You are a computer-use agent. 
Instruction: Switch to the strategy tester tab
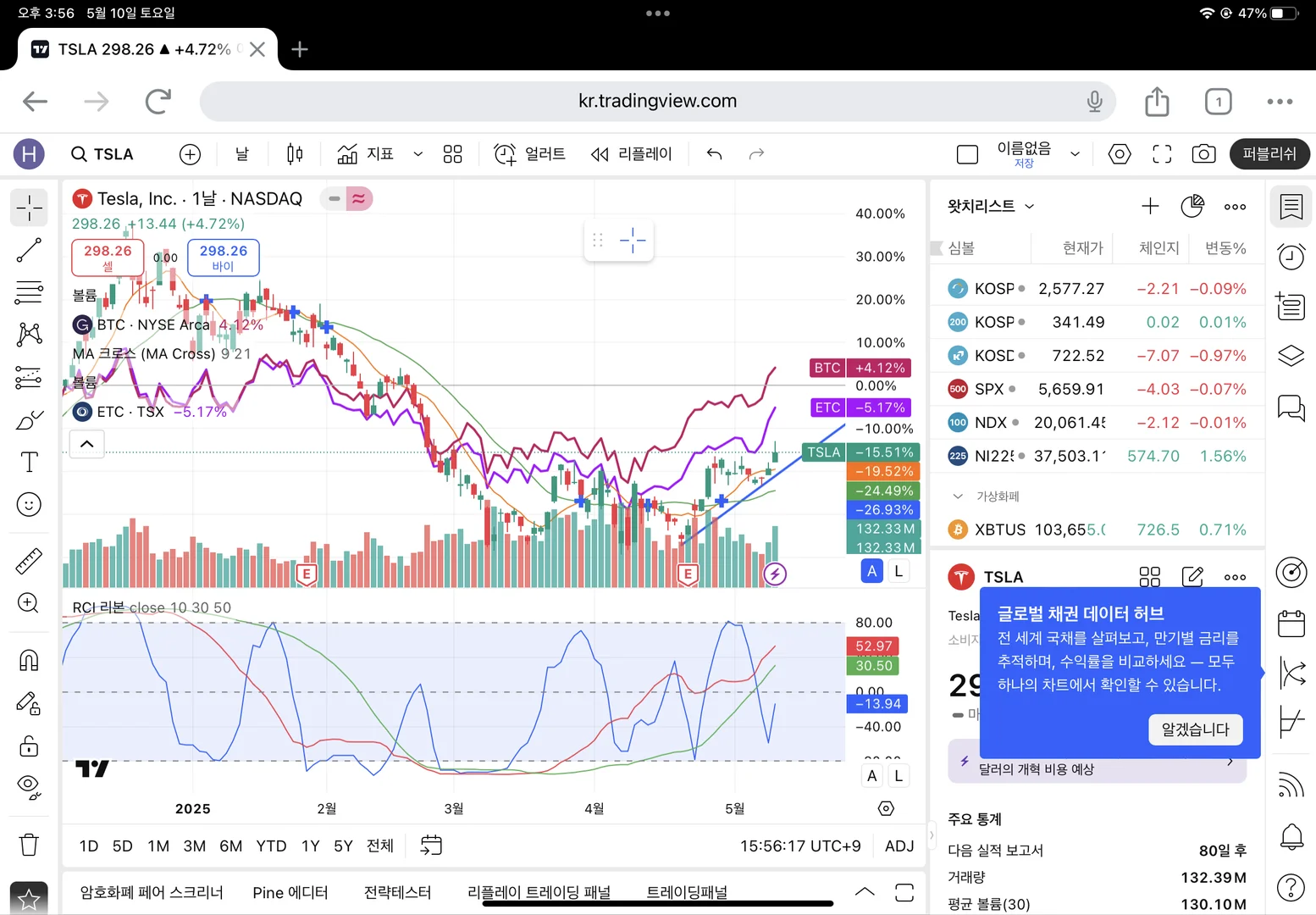coord(397,892)
